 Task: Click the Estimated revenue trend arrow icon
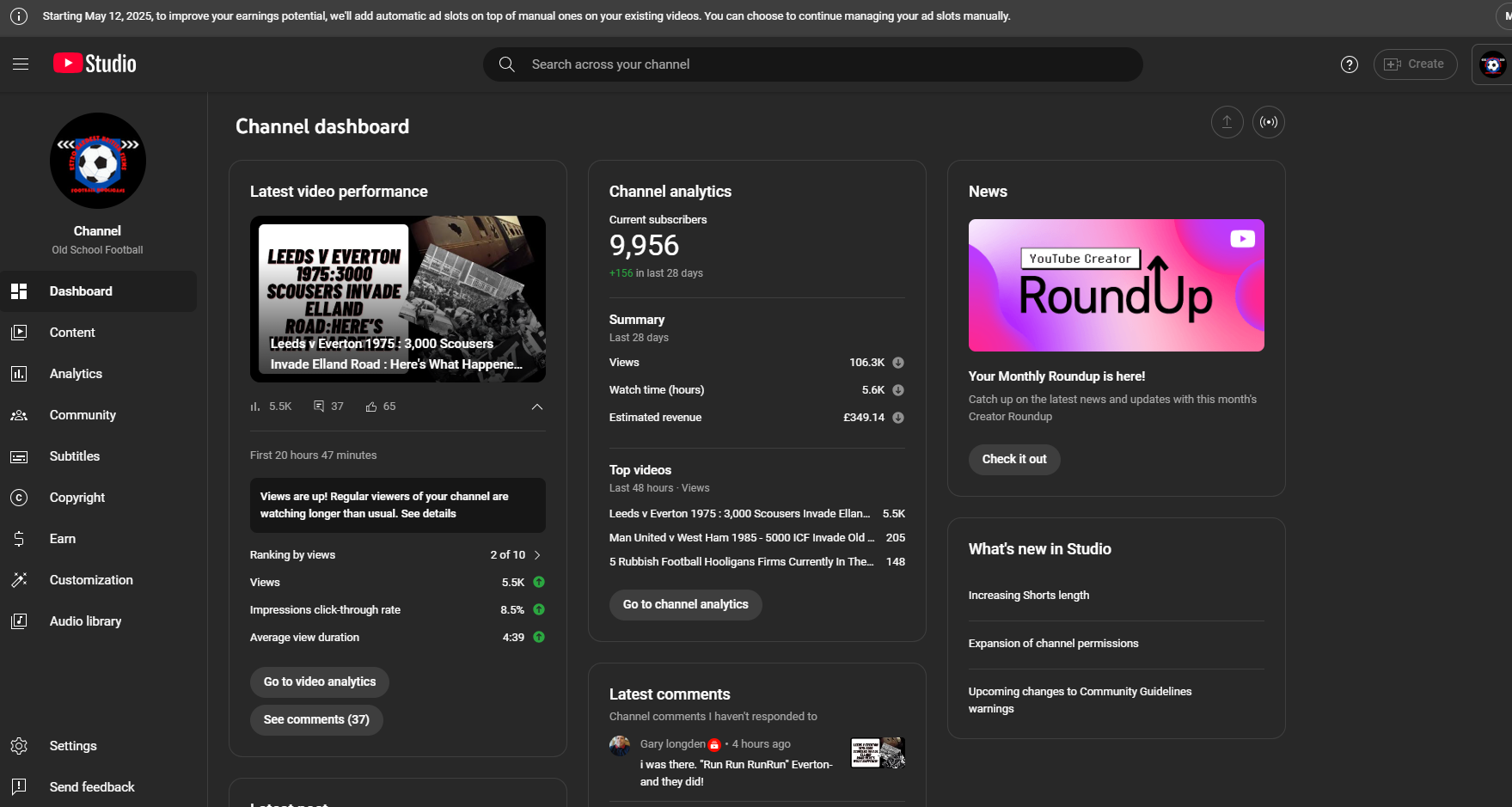[x=898, y=418]
